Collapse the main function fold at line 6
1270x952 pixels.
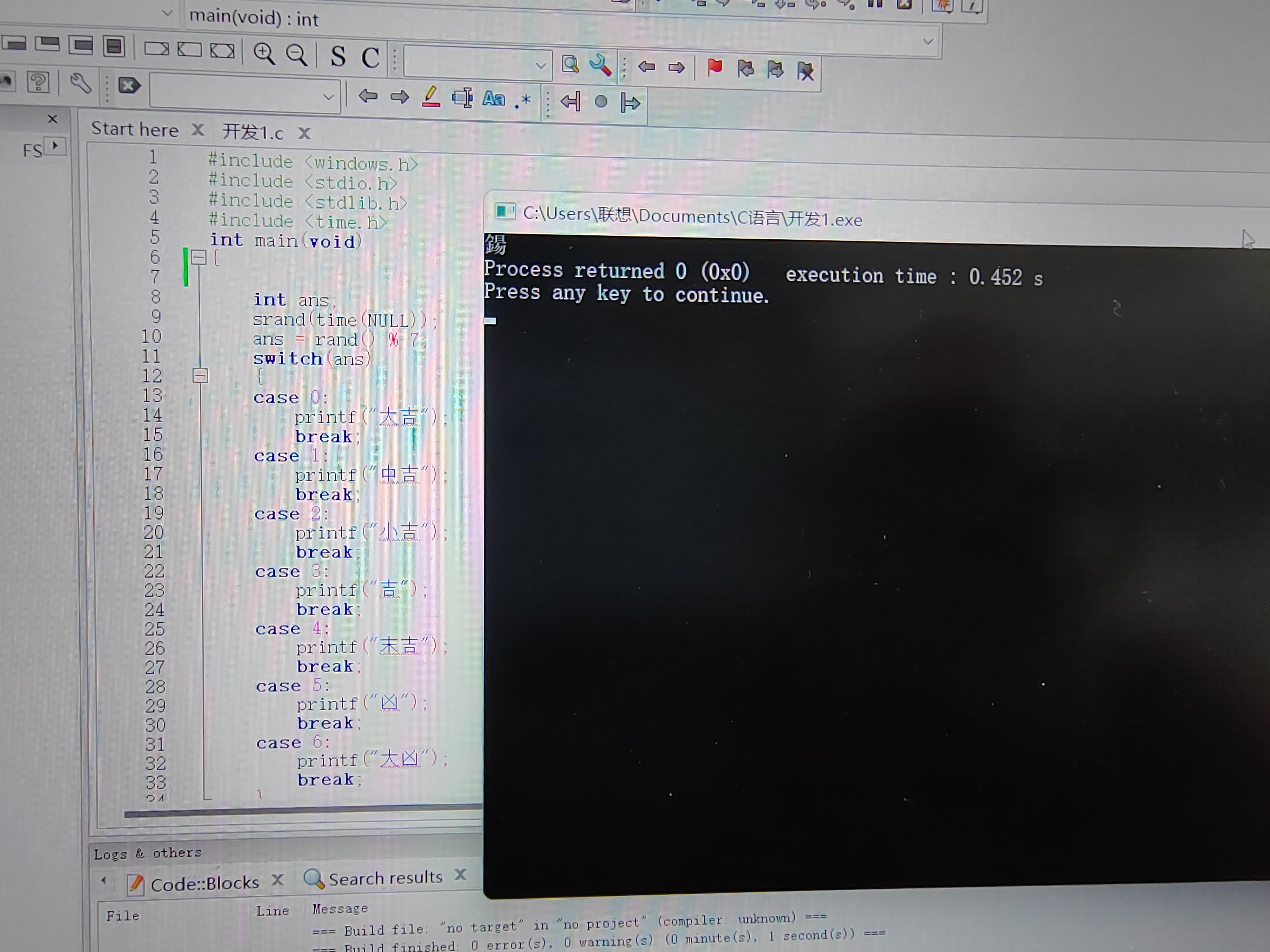coord(199,257)
